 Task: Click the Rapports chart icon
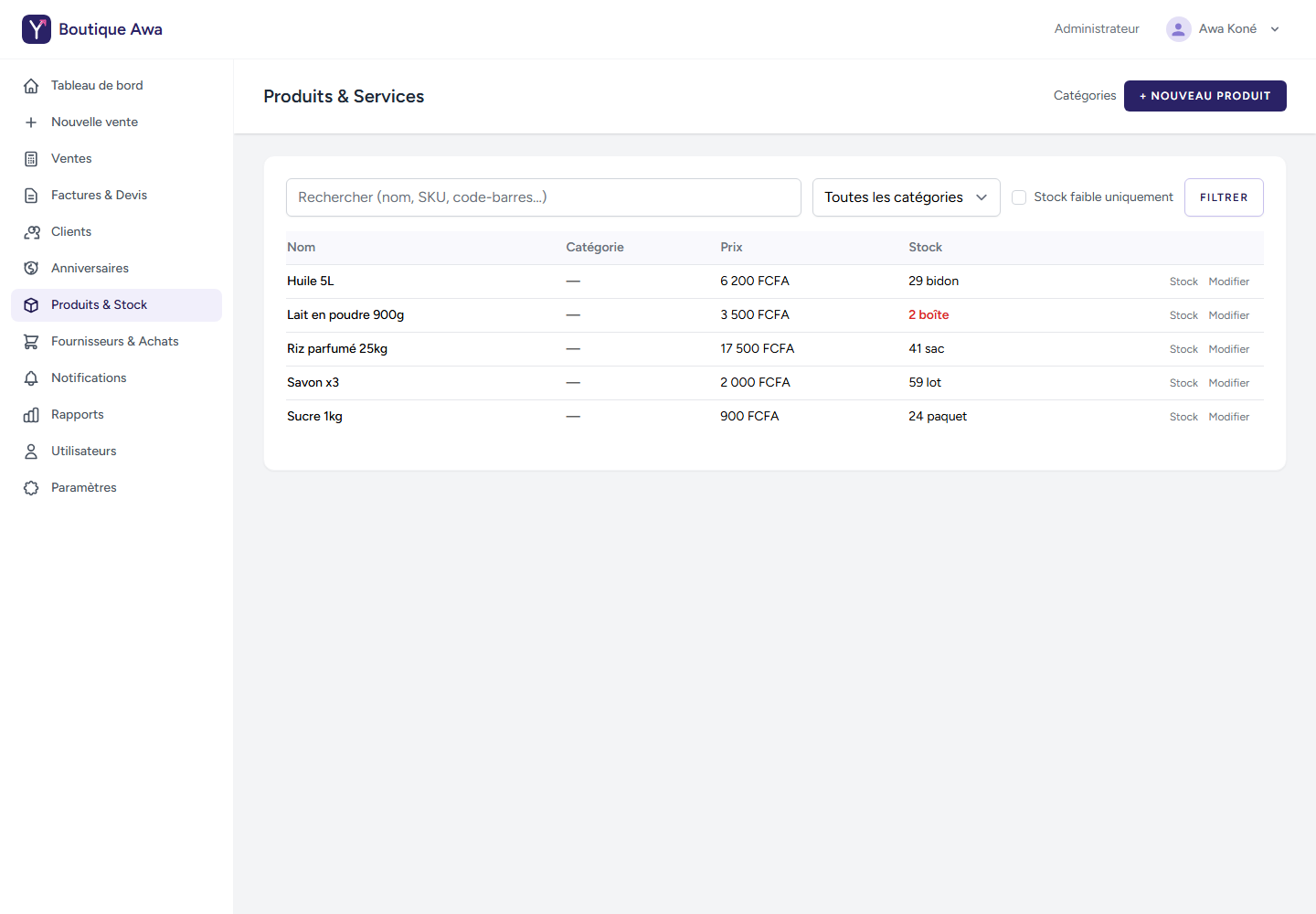[x=31, y=415]
